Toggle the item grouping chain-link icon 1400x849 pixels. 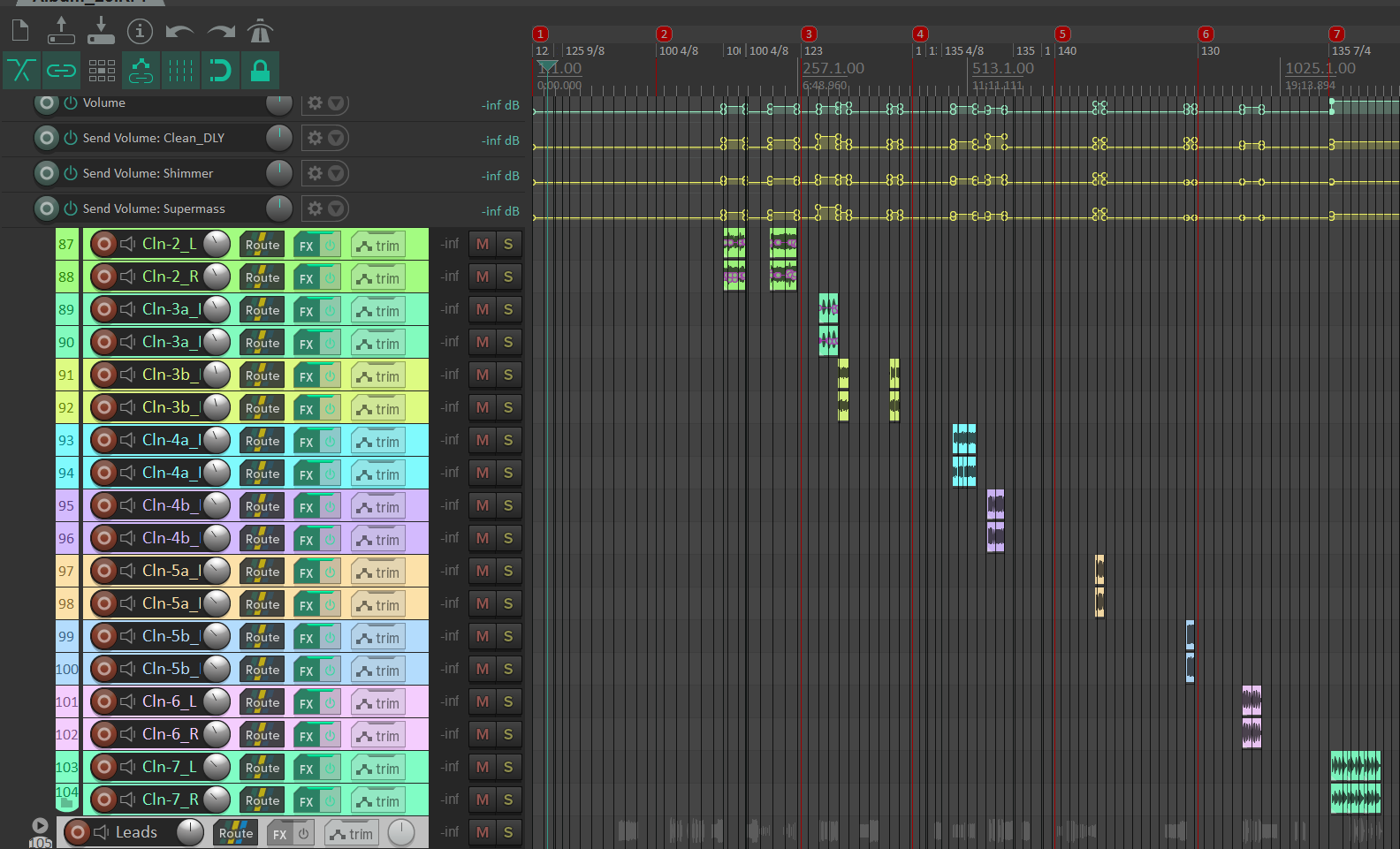pyautogui.click(x=61, y=71)
